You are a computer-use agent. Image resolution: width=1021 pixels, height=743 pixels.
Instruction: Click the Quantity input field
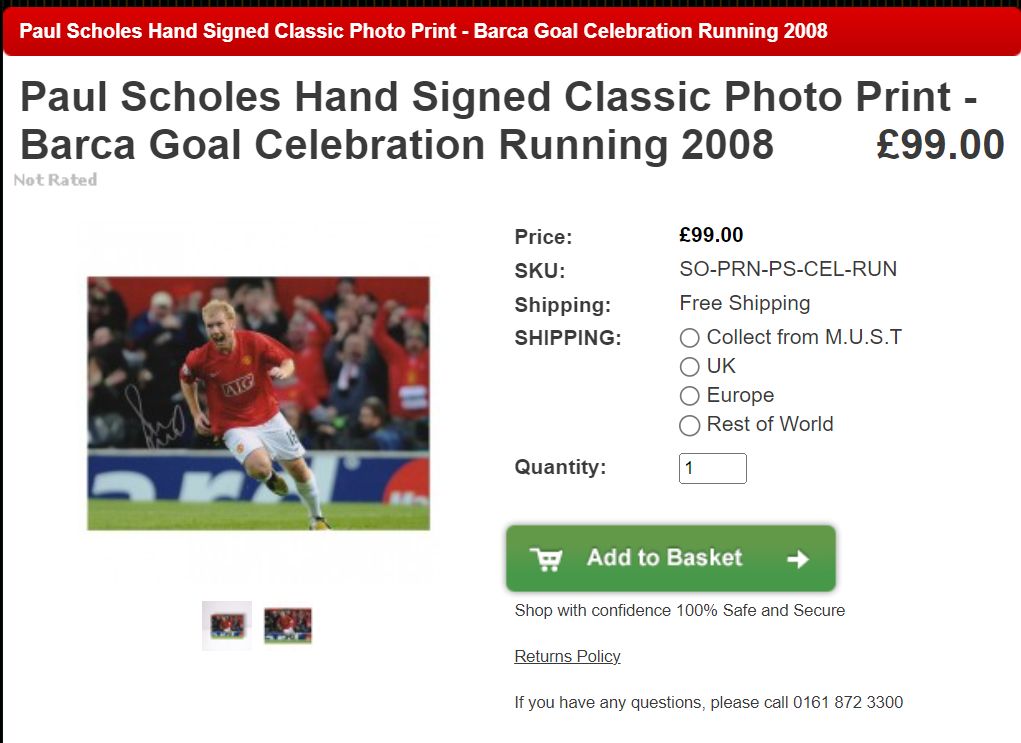tap(712, 468)
